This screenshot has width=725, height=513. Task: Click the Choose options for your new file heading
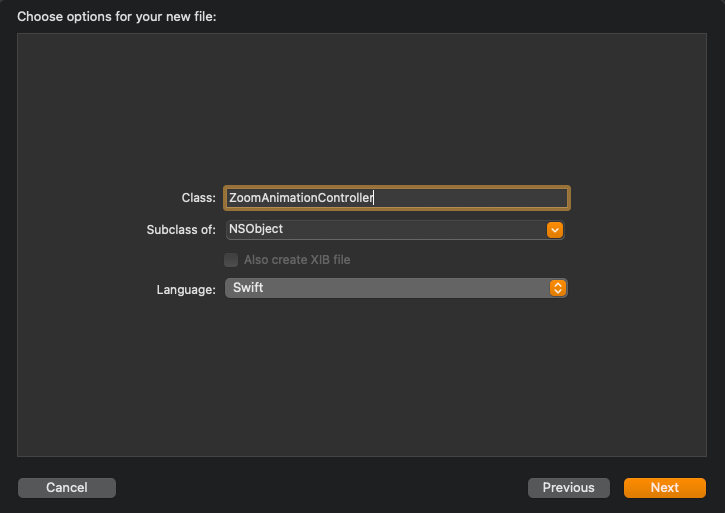[117, 17]
